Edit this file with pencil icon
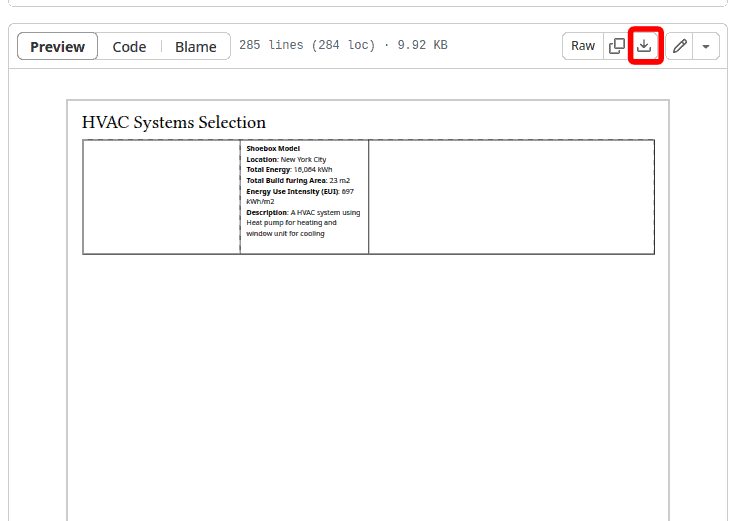 pos(680,46)
